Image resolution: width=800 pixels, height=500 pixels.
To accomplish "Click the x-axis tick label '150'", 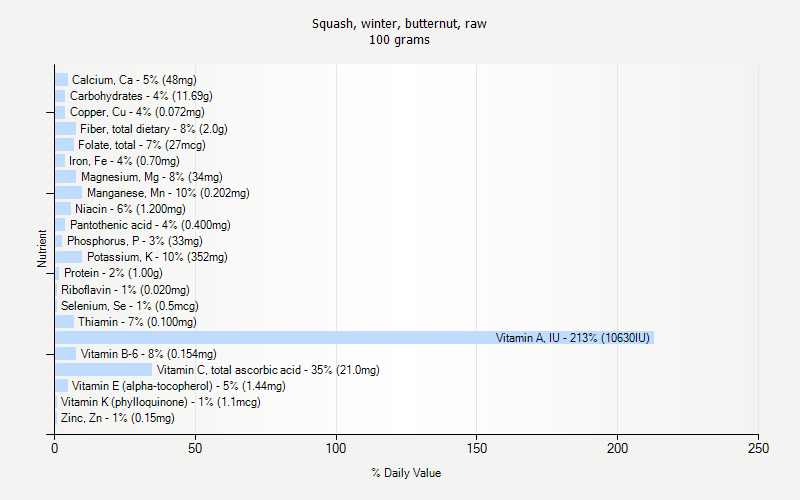I will point(477,448).
